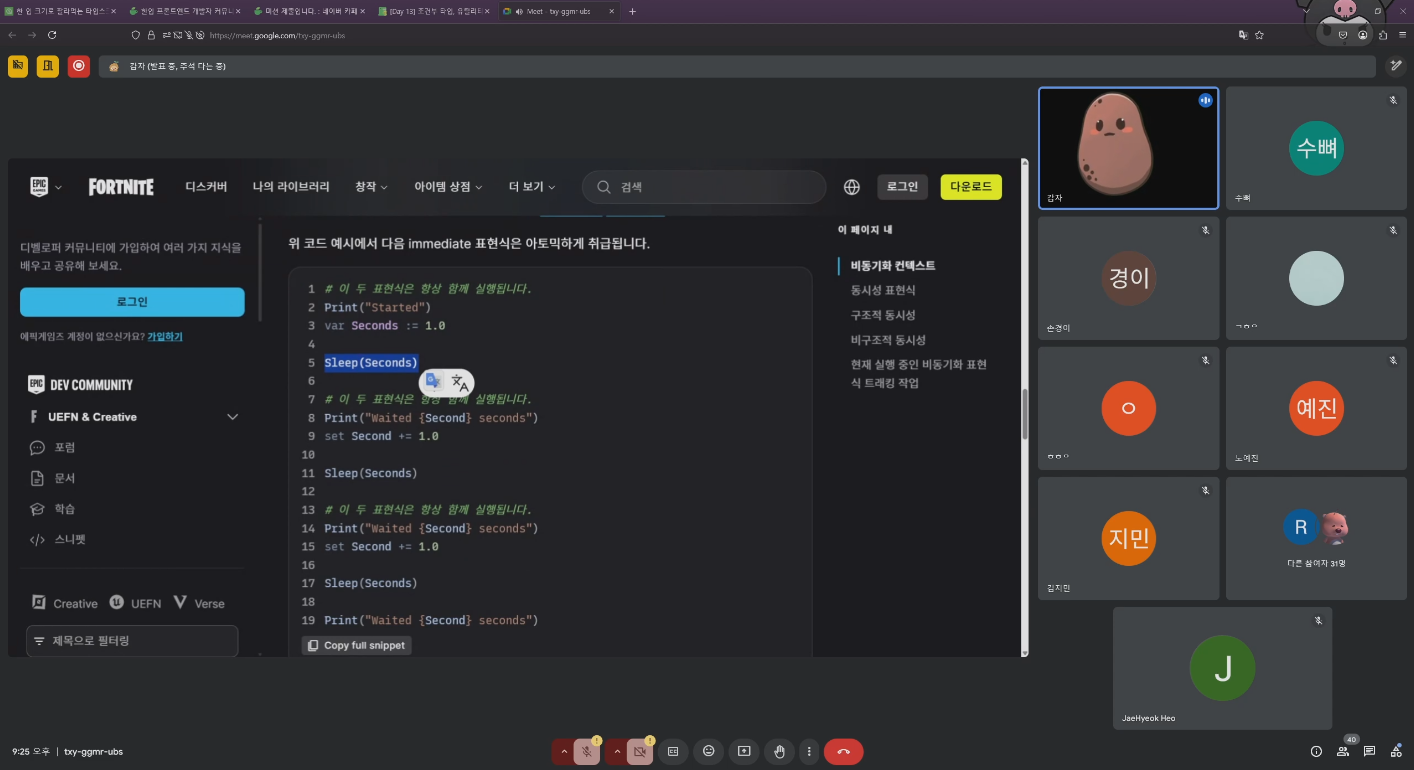Click the 제목으로 필터링 filter field
The width and height of the screenshot is (1414, 770).
click(132, 641)
